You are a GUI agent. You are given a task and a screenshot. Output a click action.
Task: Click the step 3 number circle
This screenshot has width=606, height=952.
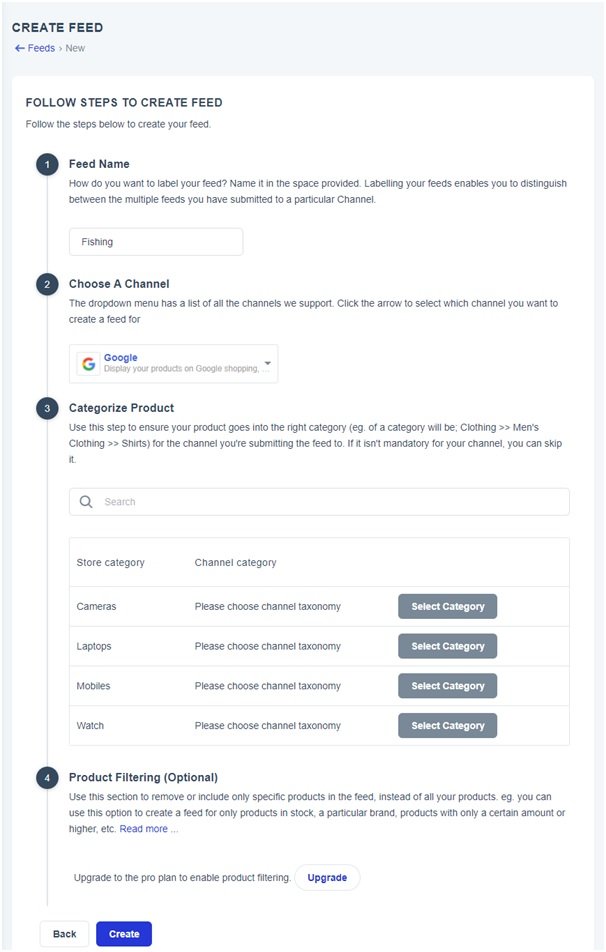tap(47, 408)
